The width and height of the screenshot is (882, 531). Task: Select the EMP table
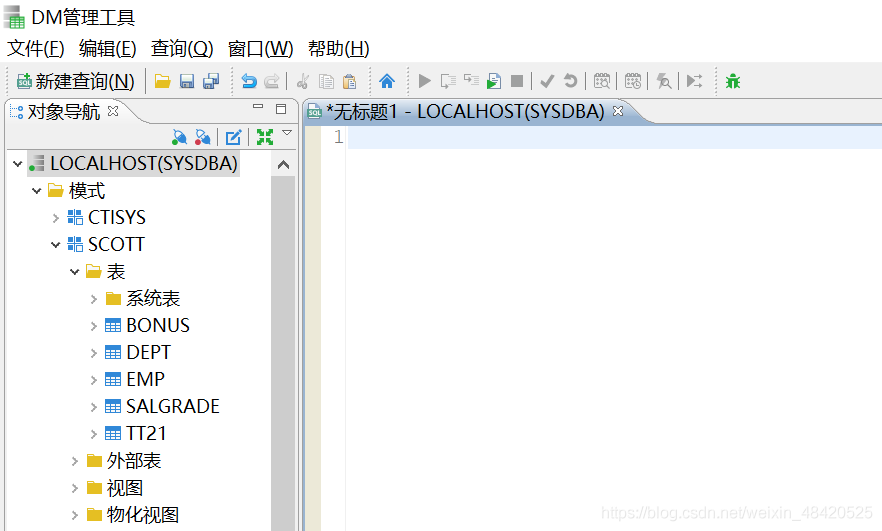135,380
